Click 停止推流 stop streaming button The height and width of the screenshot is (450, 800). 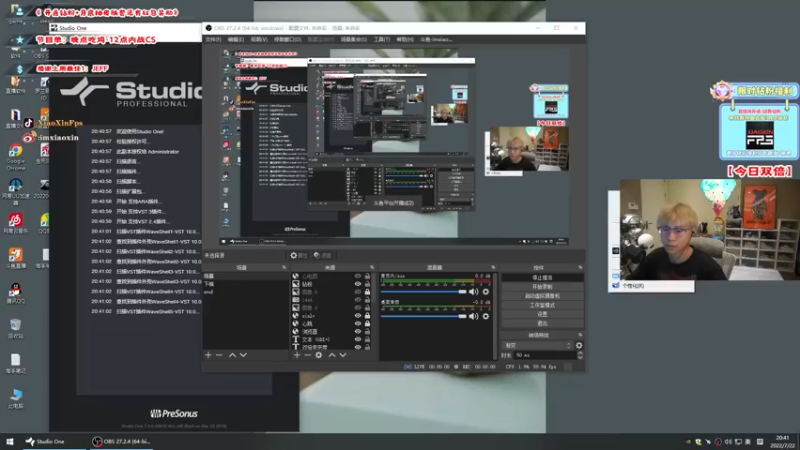(542, 278)
